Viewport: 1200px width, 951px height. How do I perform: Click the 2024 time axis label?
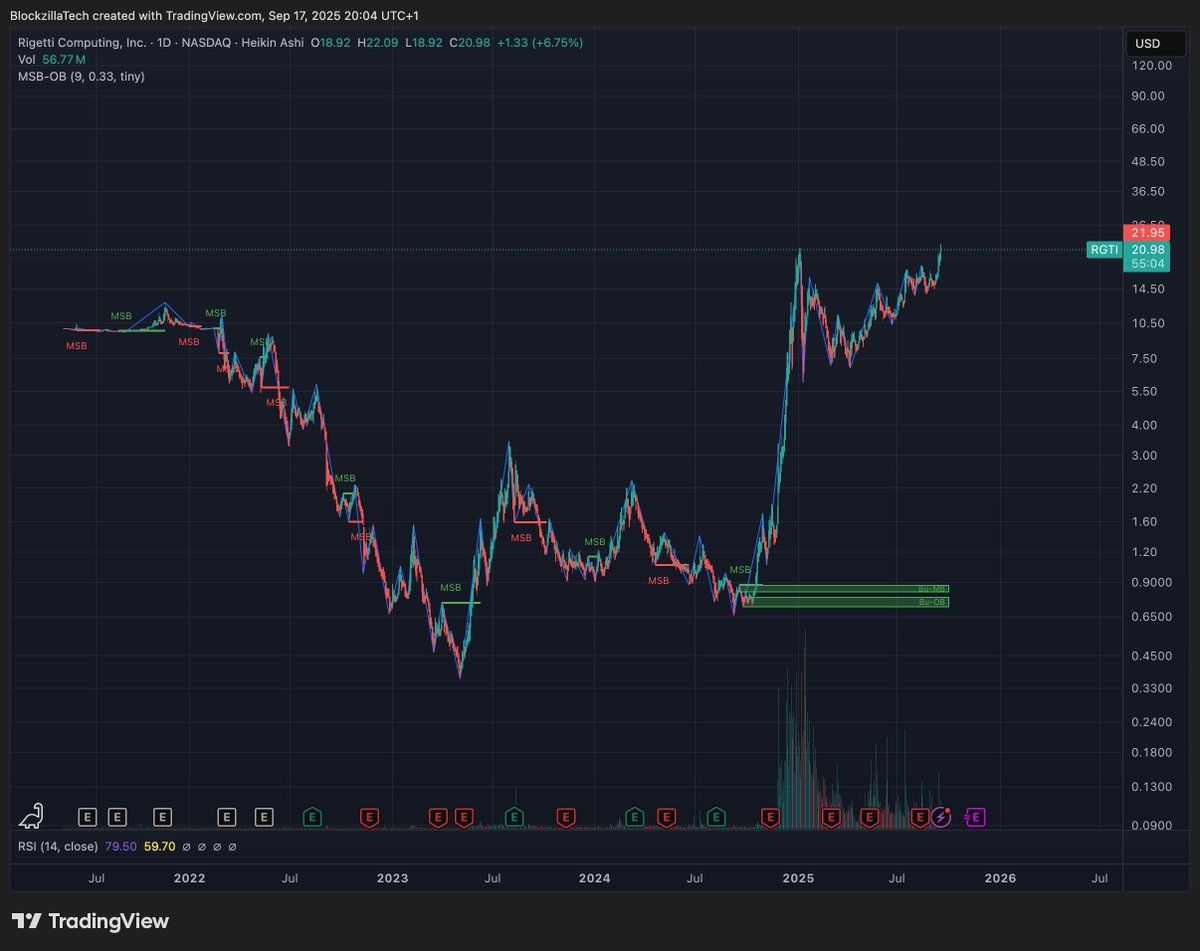pyautogui.click(x=594, y=879)
